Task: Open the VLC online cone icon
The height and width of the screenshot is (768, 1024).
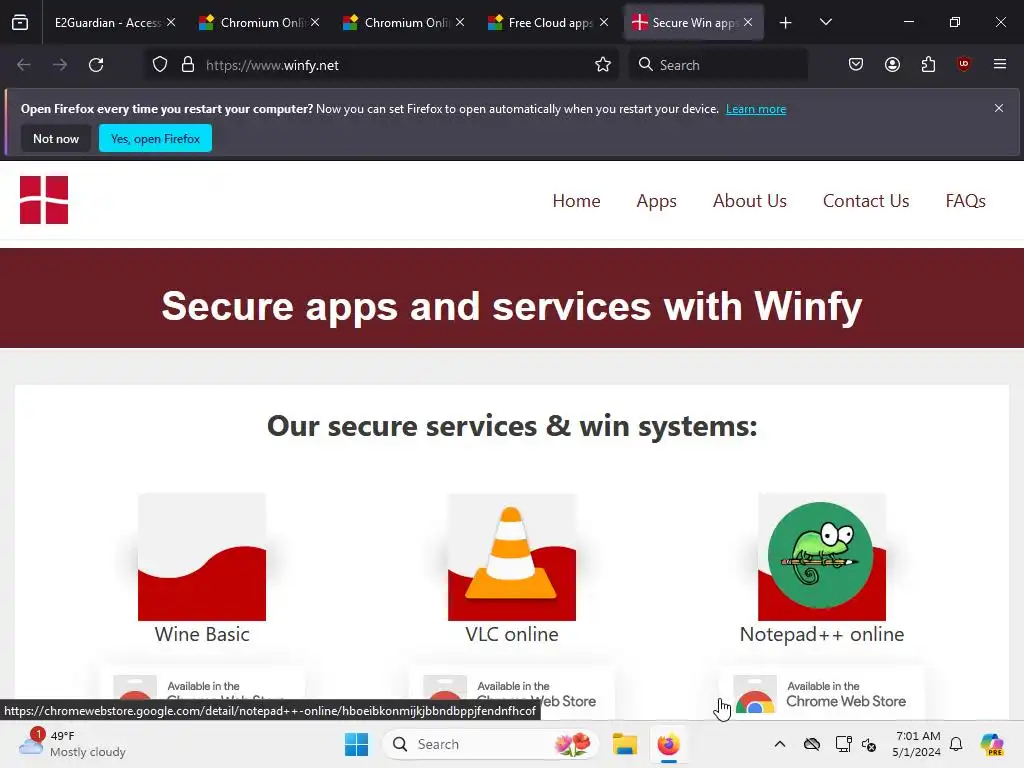Action: (x=511, y=557)
